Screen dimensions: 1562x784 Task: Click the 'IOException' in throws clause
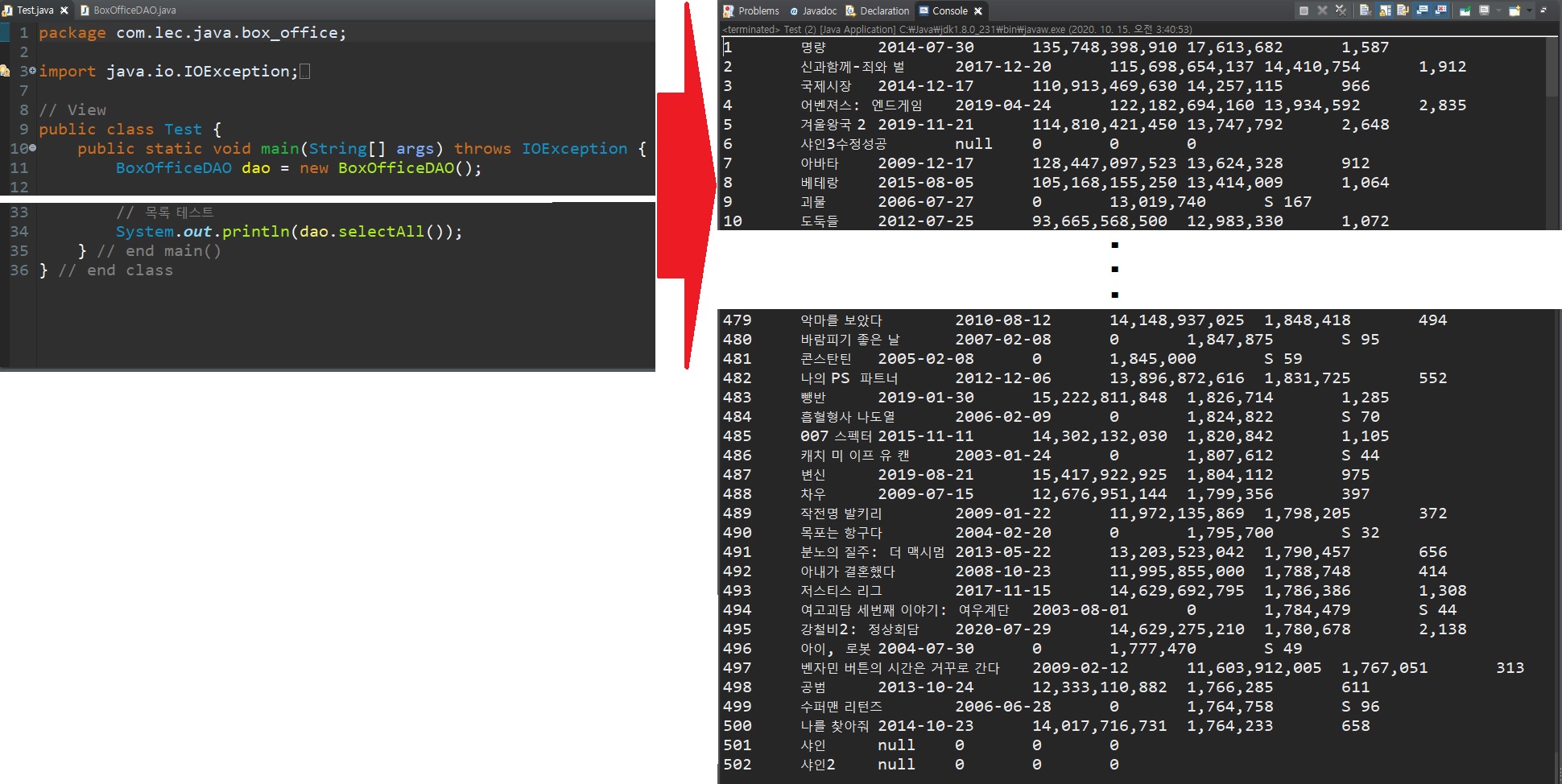[574, 149]
